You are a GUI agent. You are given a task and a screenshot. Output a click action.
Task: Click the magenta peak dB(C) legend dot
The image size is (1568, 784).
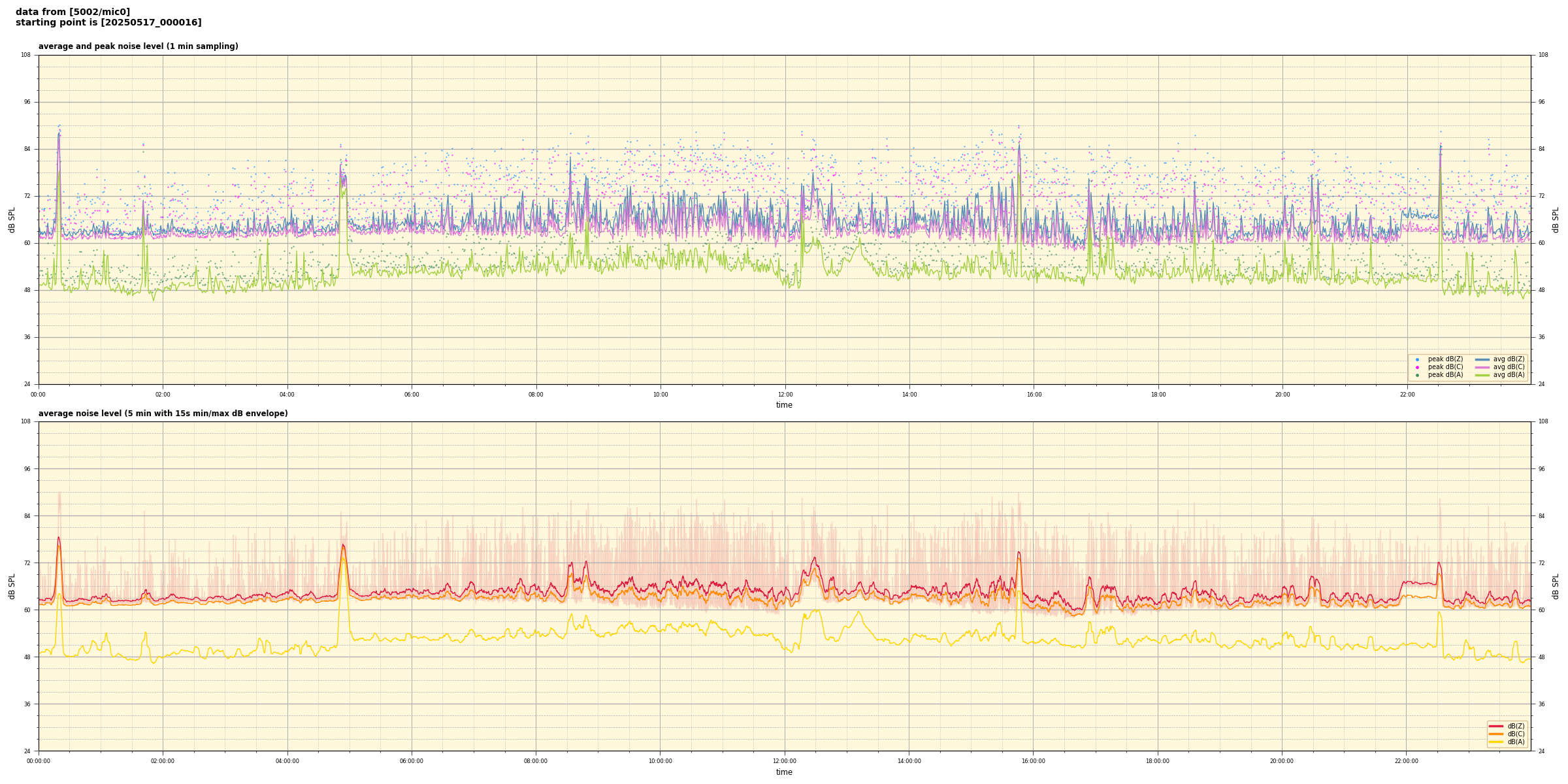pos(1417,367)
